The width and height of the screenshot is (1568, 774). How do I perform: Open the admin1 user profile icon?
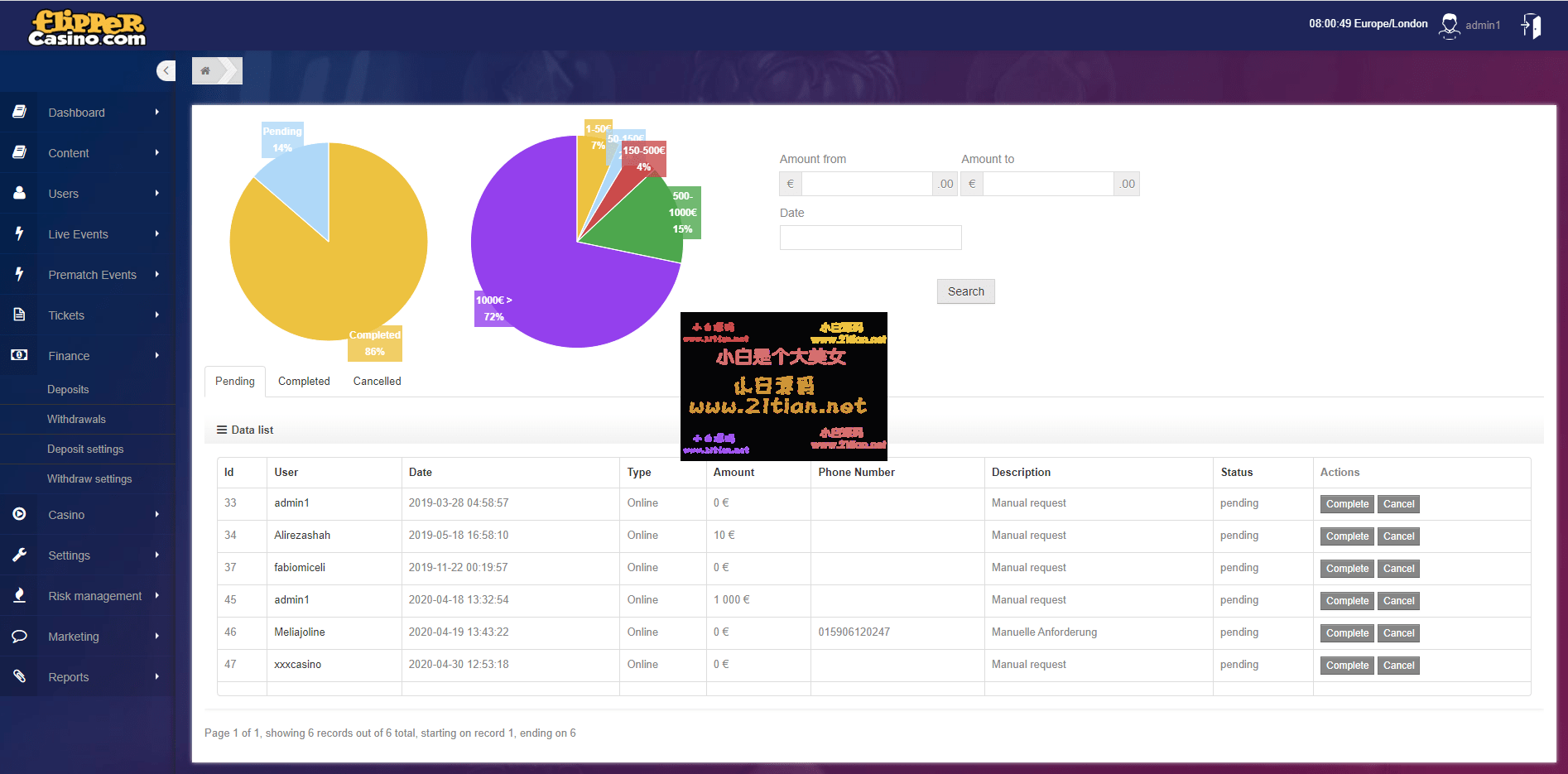click(1449, 26)
